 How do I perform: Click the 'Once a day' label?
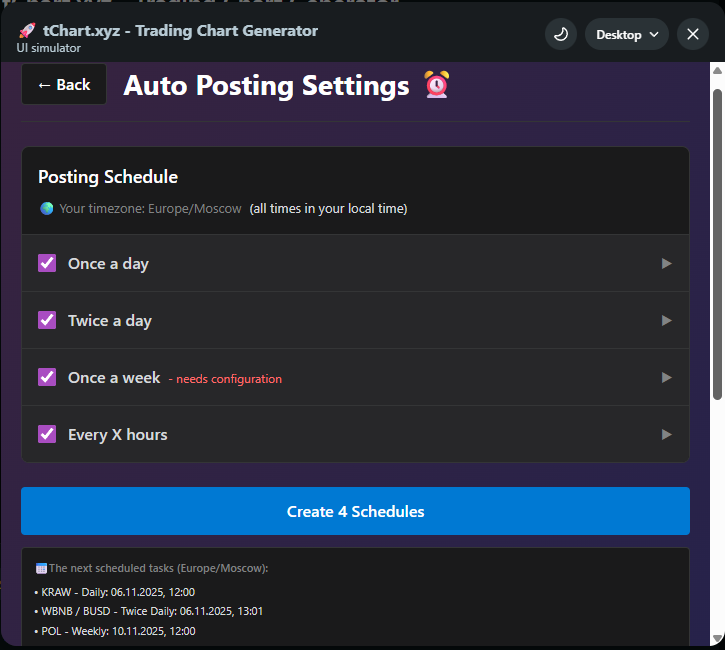point(108,264)
